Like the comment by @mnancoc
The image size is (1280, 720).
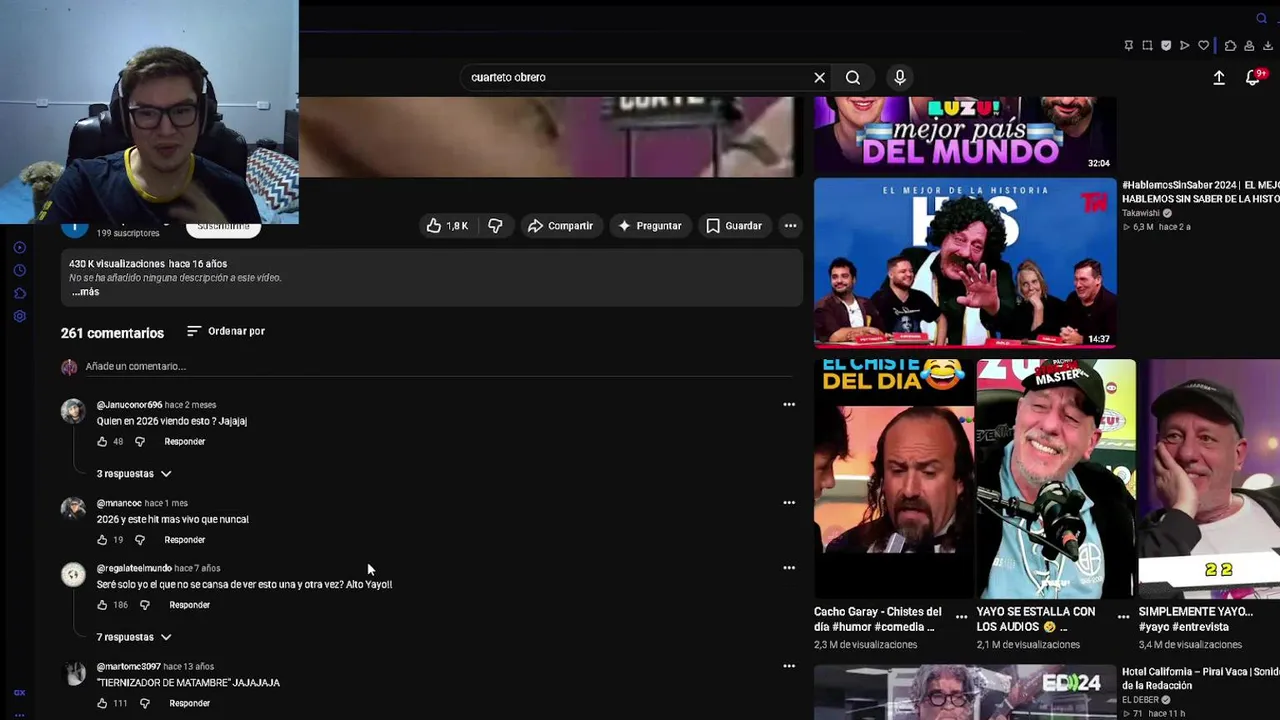click(x=102, y=540)
